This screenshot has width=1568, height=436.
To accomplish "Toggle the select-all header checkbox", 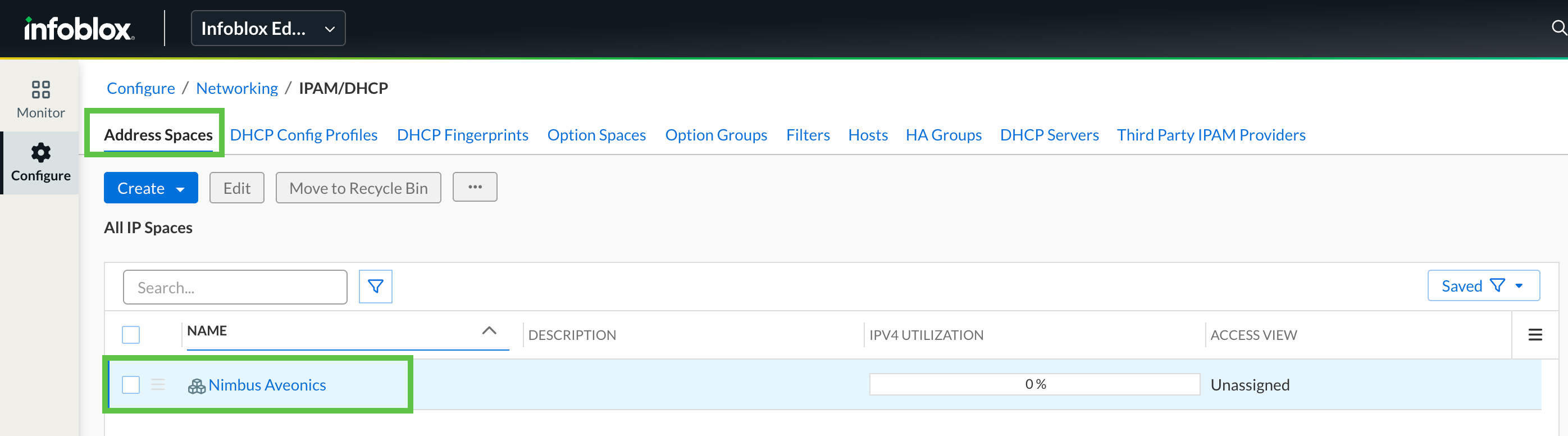I will pyautogui.click(x=131, y=335).
